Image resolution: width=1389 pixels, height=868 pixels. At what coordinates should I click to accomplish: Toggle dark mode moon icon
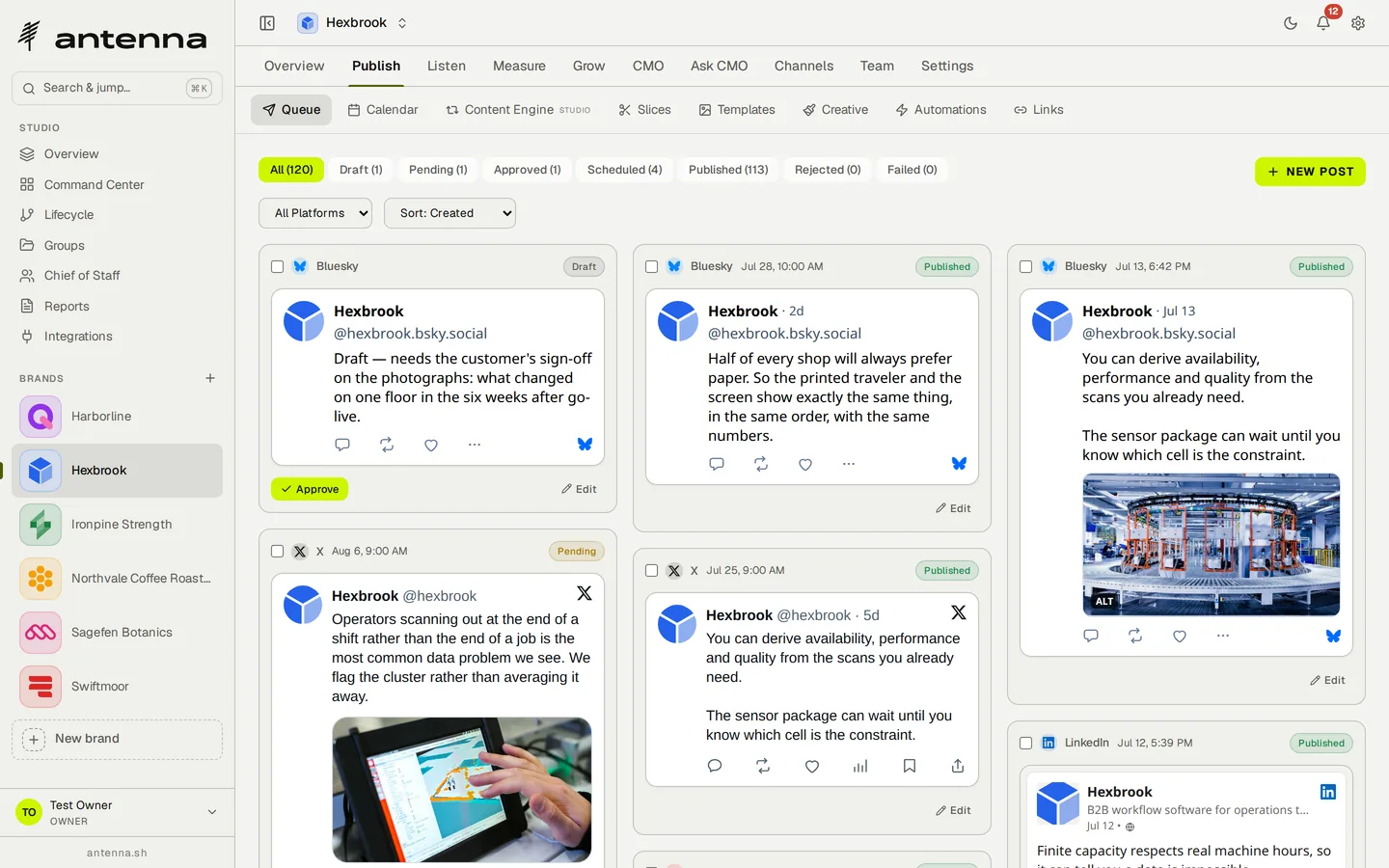coord(1291,23)
